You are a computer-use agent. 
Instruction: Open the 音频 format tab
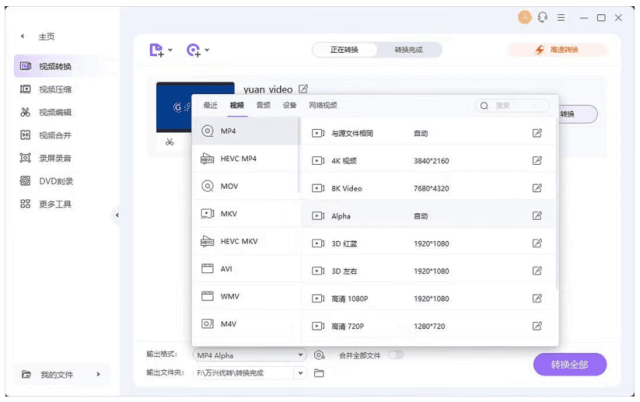point(263,105)
